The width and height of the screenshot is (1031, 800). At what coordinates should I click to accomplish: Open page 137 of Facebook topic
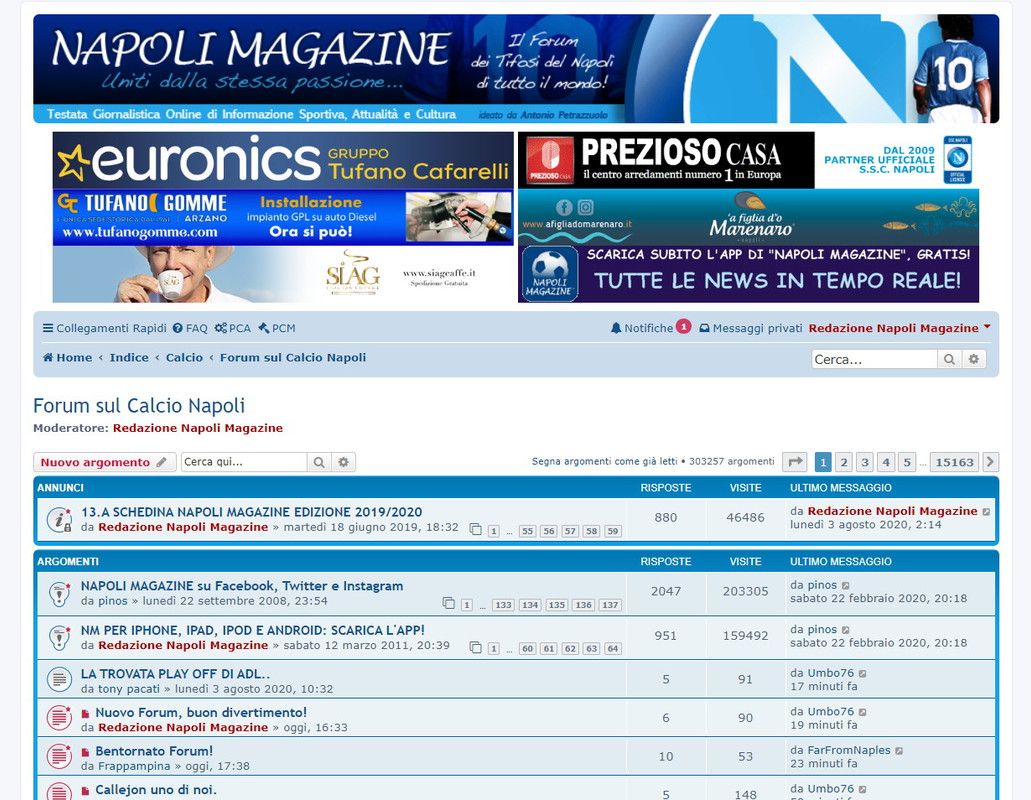point(610,605)
